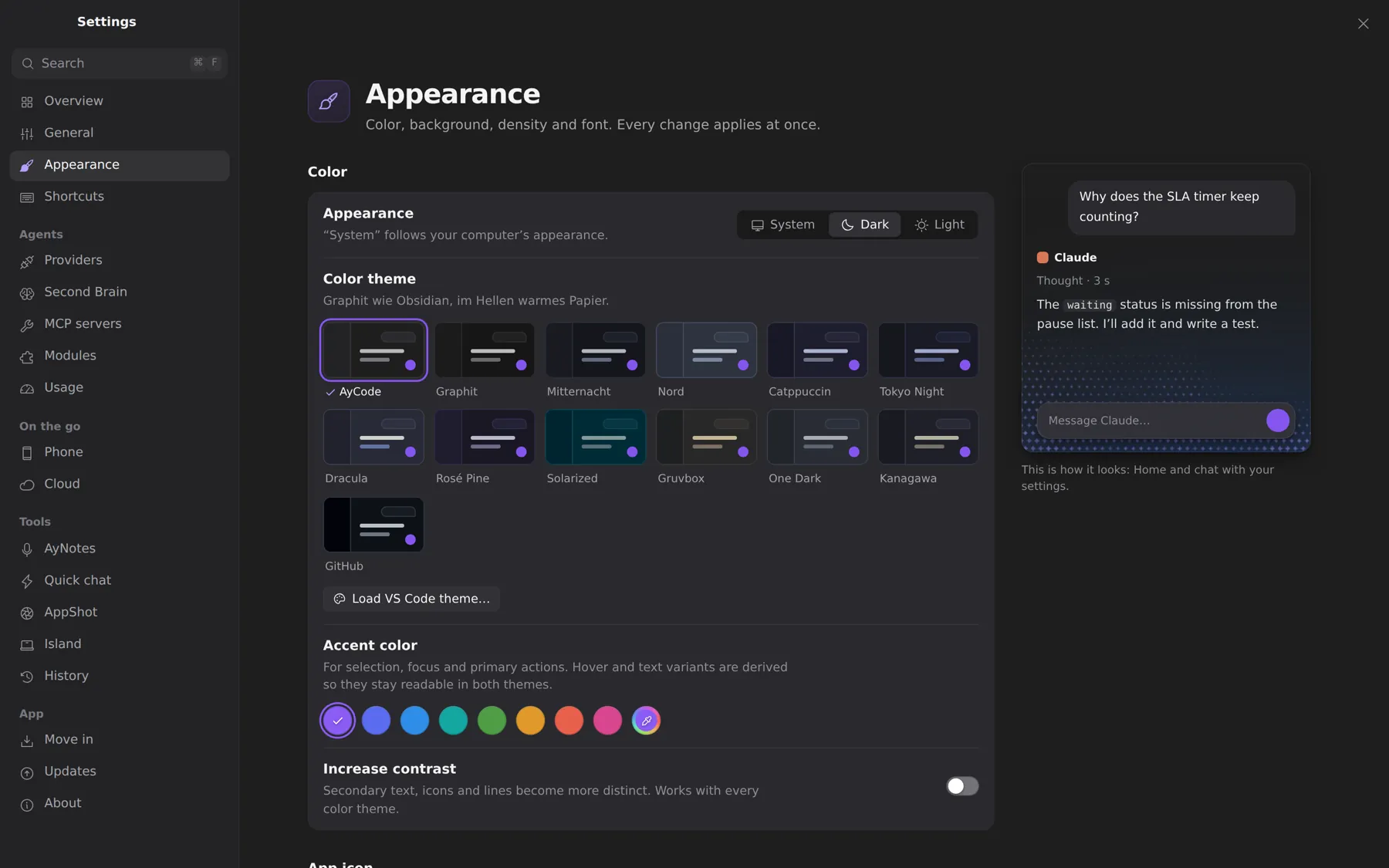Open the Overview grid icon in sidebar
The width and height of the screenshot is (1389, 868).
tap(27, 102)
